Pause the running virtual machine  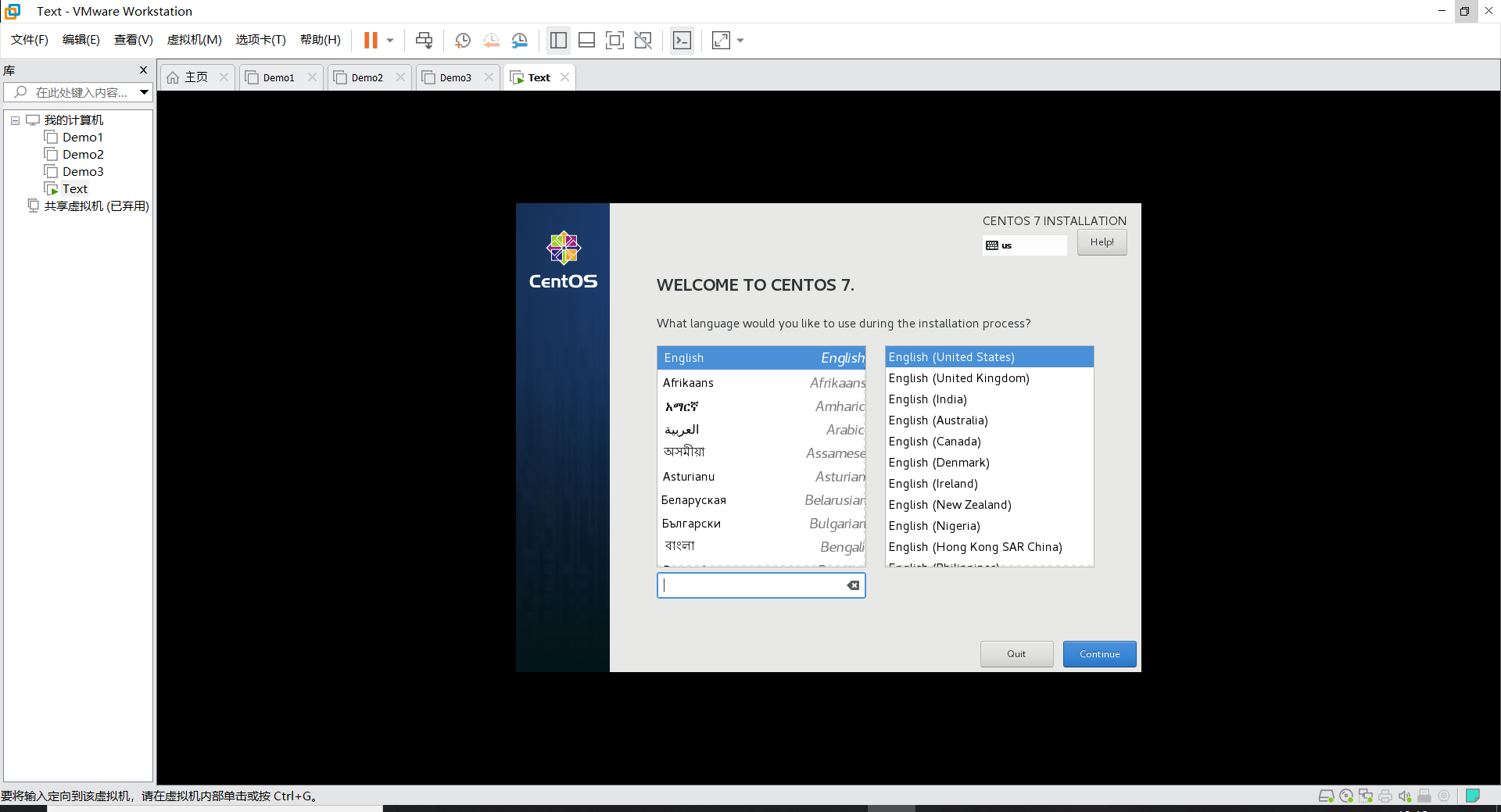click(x=371, y=41)
